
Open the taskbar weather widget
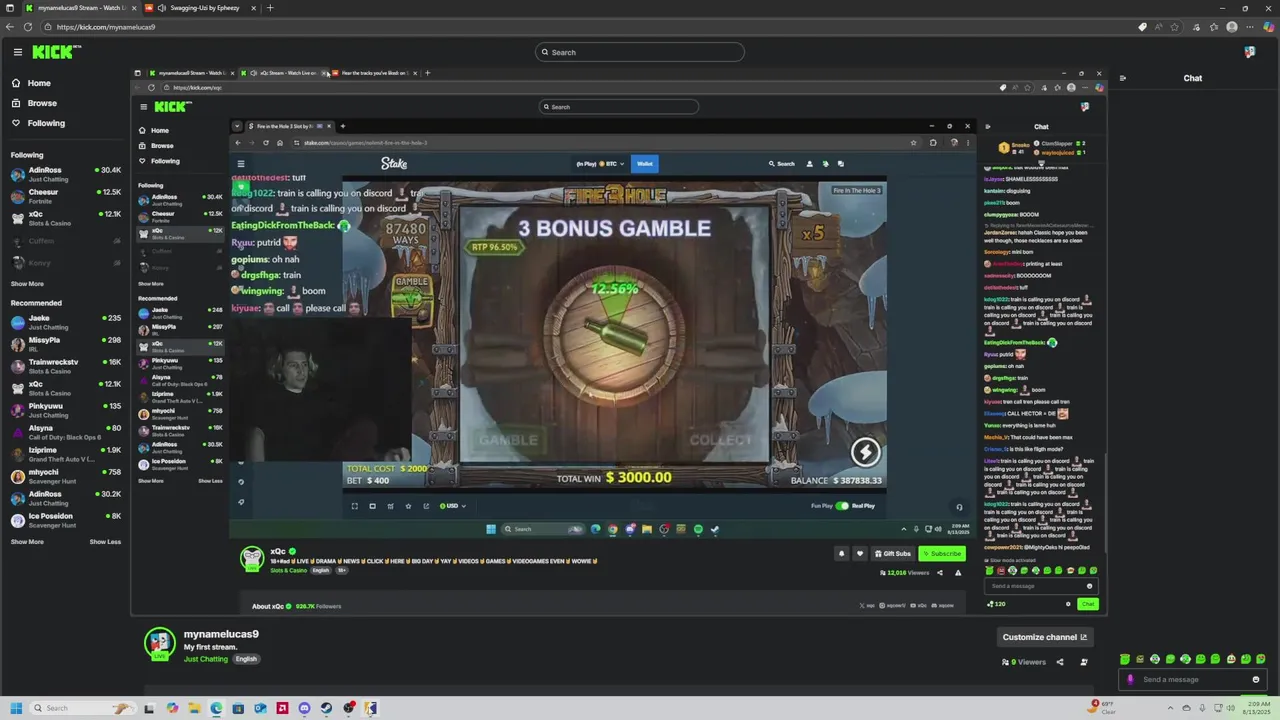[x=1103, y=708]
